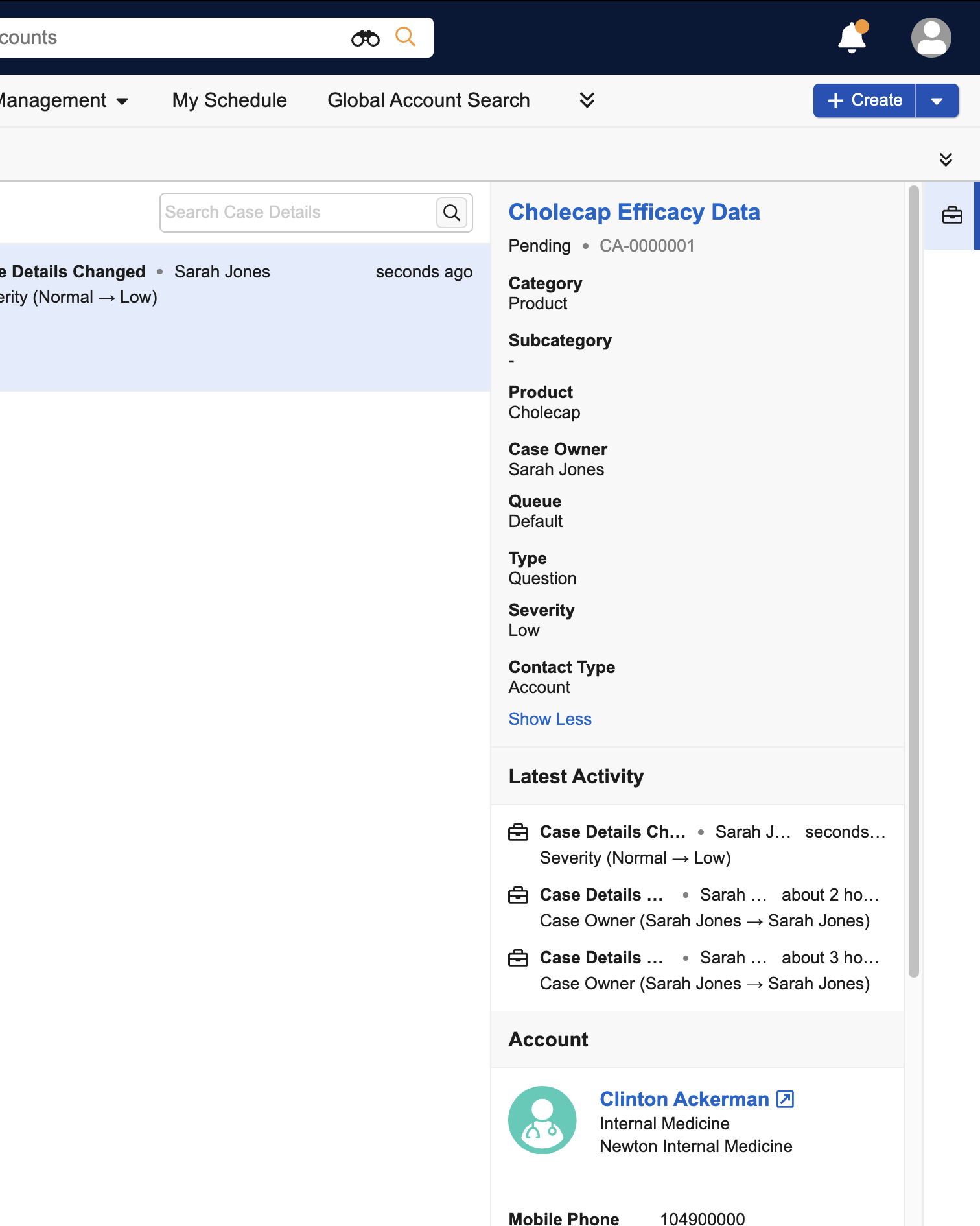
Task: Open the user profile avatar menu
Action: tap(931, 38)
